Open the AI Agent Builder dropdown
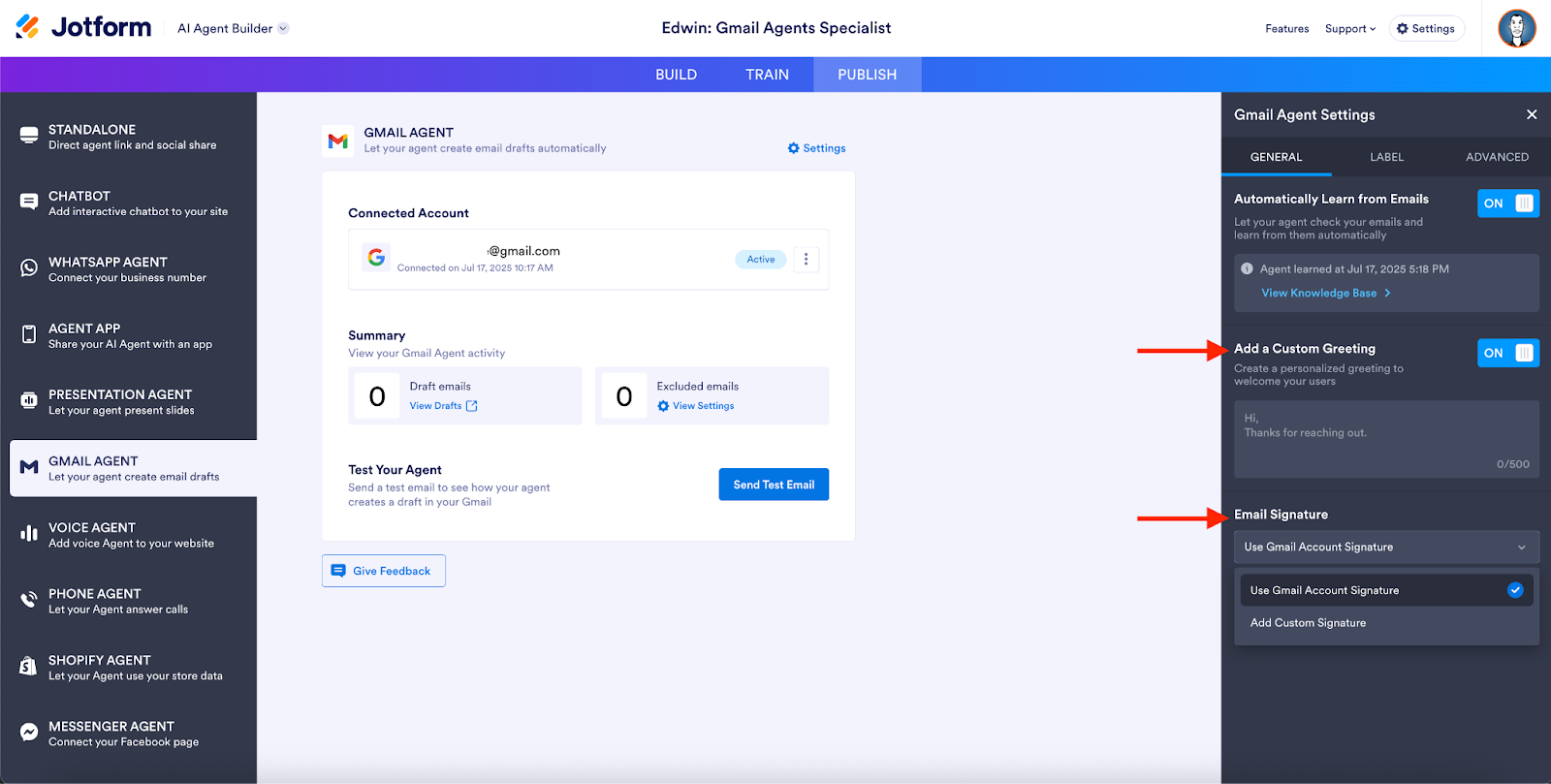This screenshot has height=784, width=1551. 233,28
